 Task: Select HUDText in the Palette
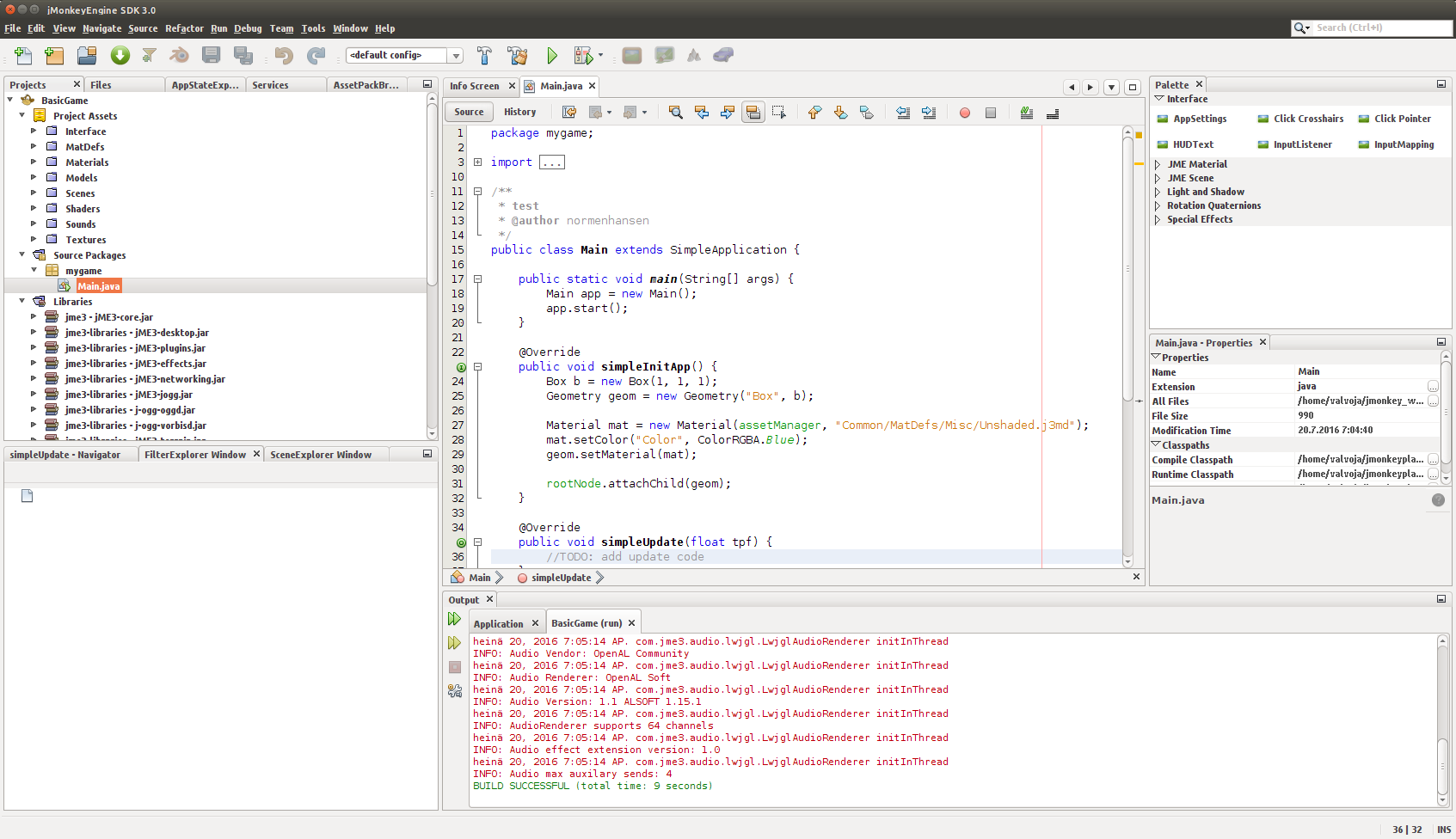[x=1193, y=144]
